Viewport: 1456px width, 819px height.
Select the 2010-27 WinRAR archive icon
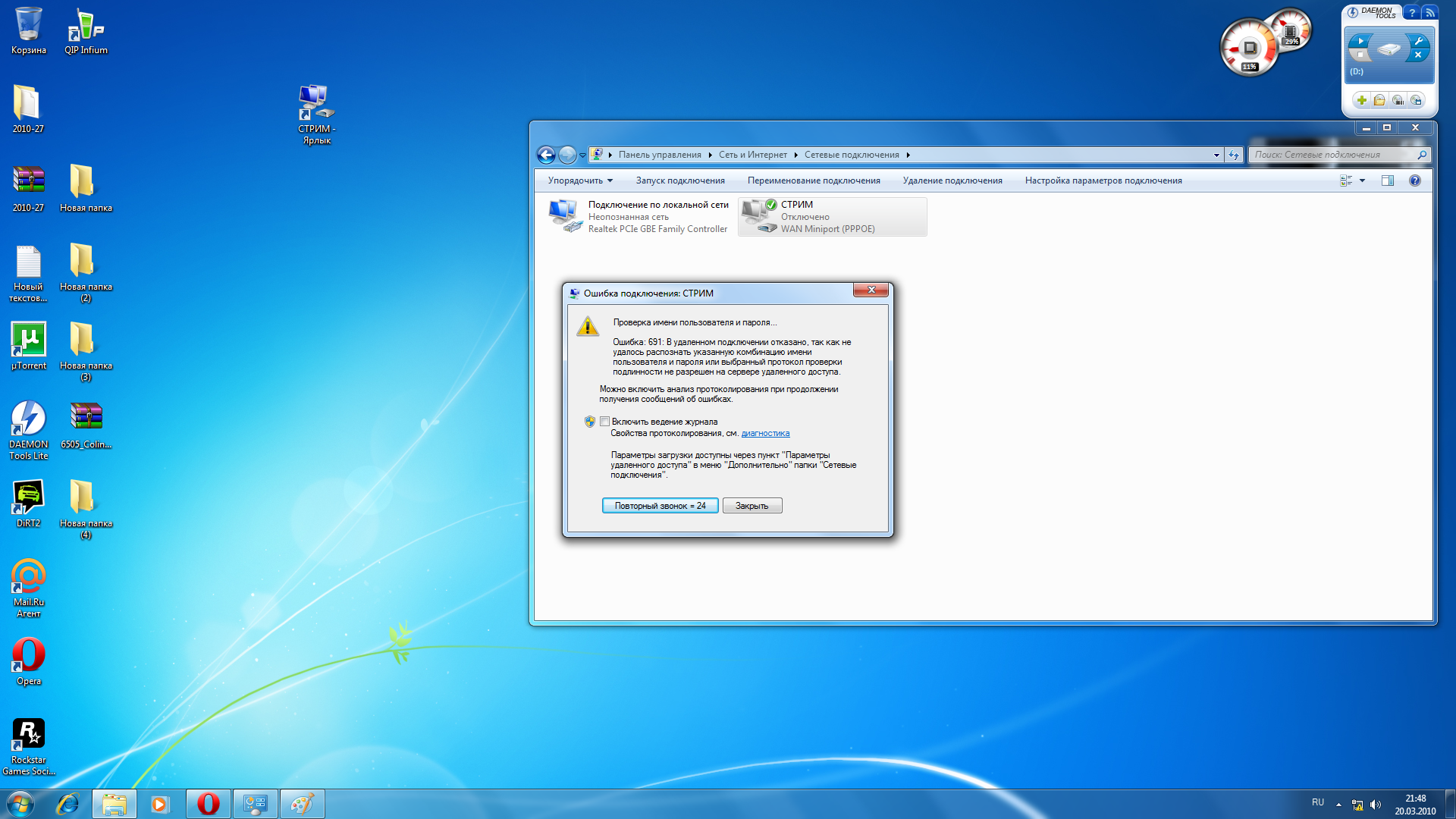pos(28,188)
